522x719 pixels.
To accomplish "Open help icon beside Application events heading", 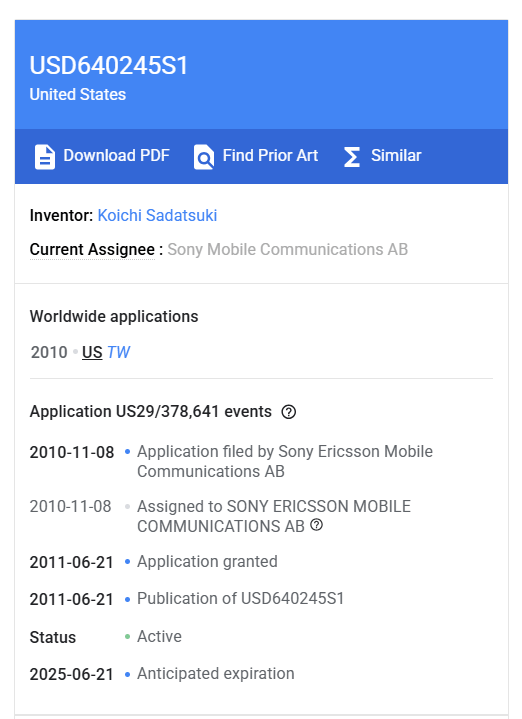I will 289,412.
